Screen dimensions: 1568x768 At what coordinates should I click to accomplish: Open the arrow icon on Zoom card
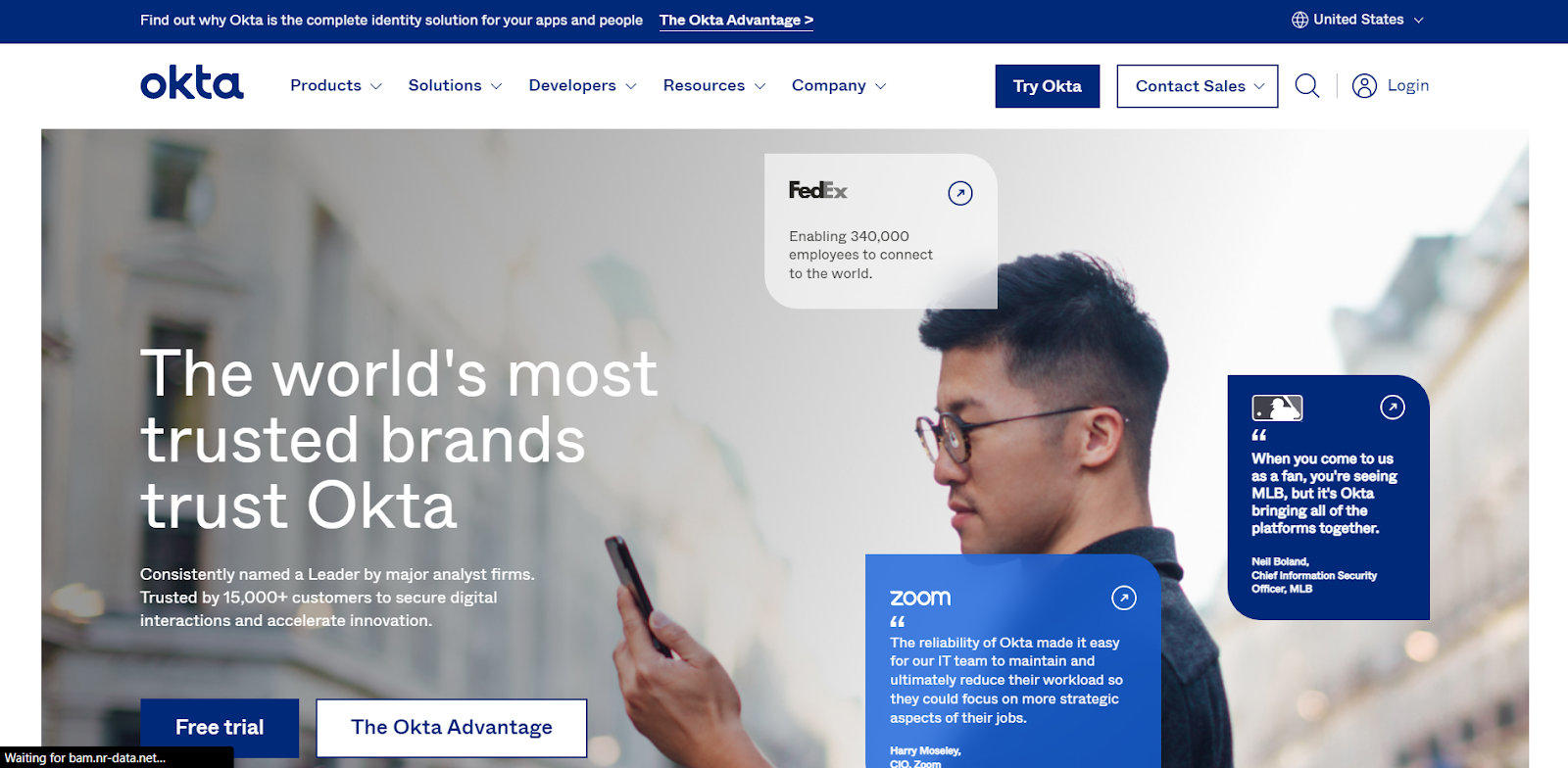1124,598
